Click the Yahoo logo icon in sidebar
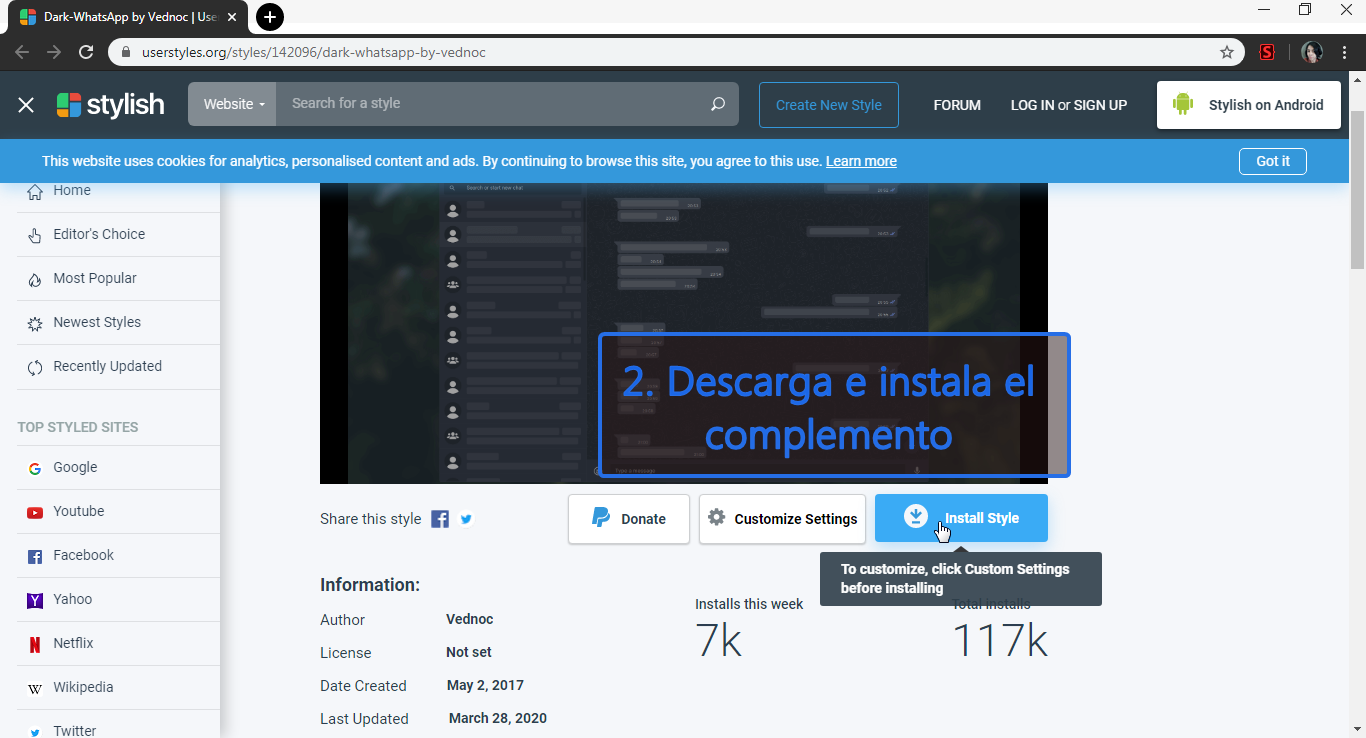The height and width of the screenshot is (738, 1366). [35, 600]
